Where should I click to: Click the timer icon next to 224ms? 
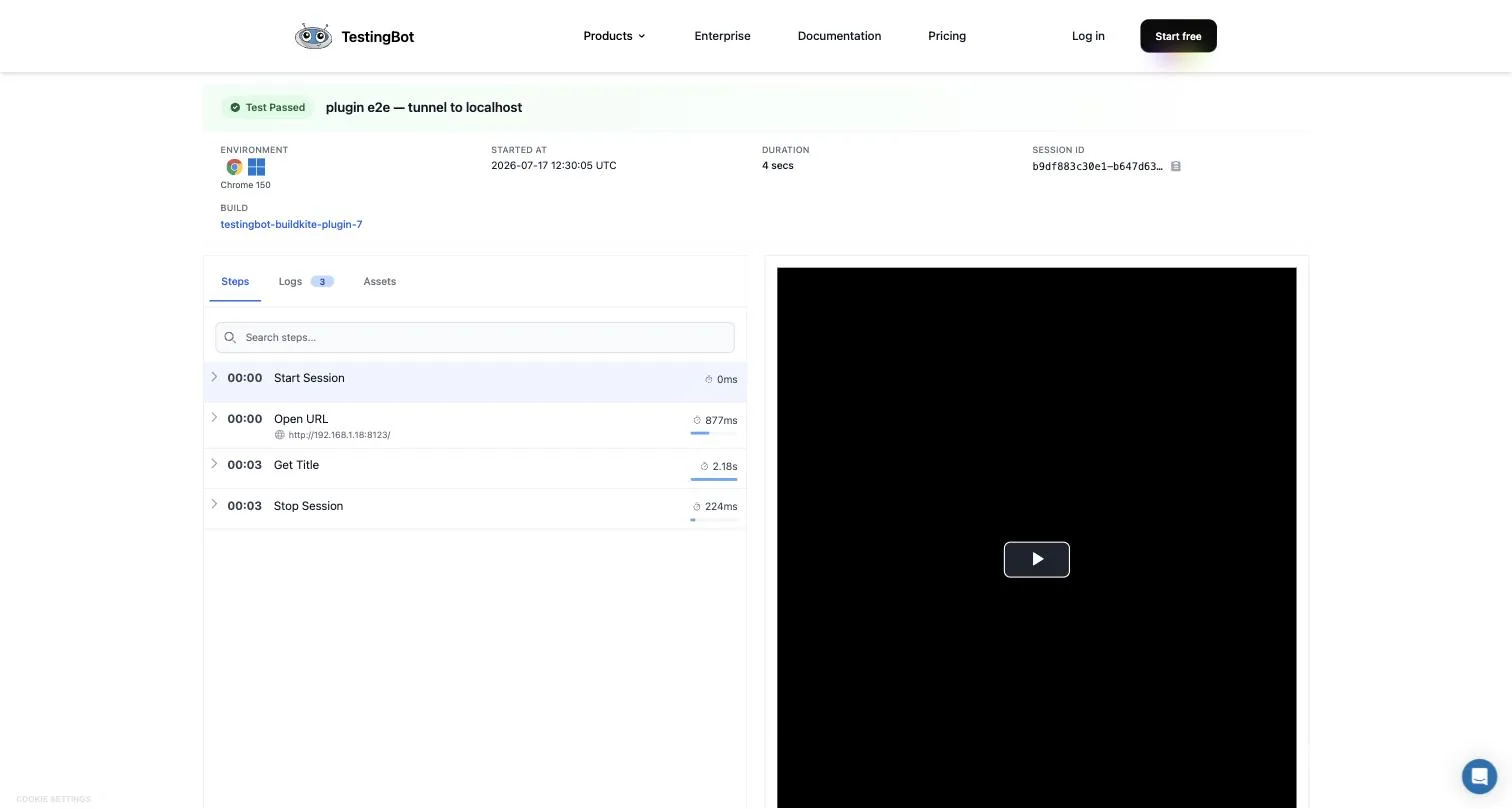697,507
